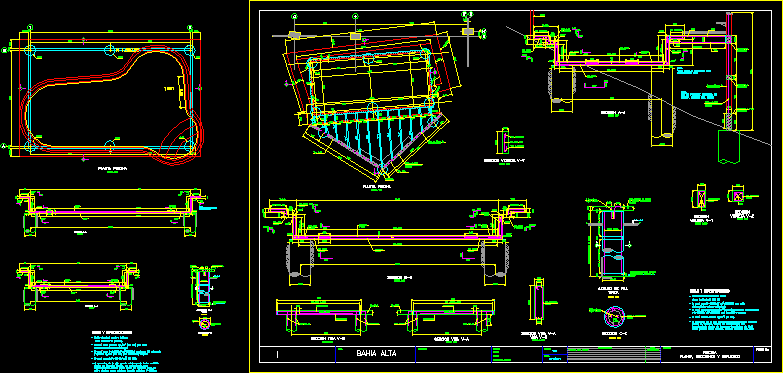Click the SECCION VIGUETA V-2 square detail
Screen dimensions: 783x373
[x=739, y=196]
